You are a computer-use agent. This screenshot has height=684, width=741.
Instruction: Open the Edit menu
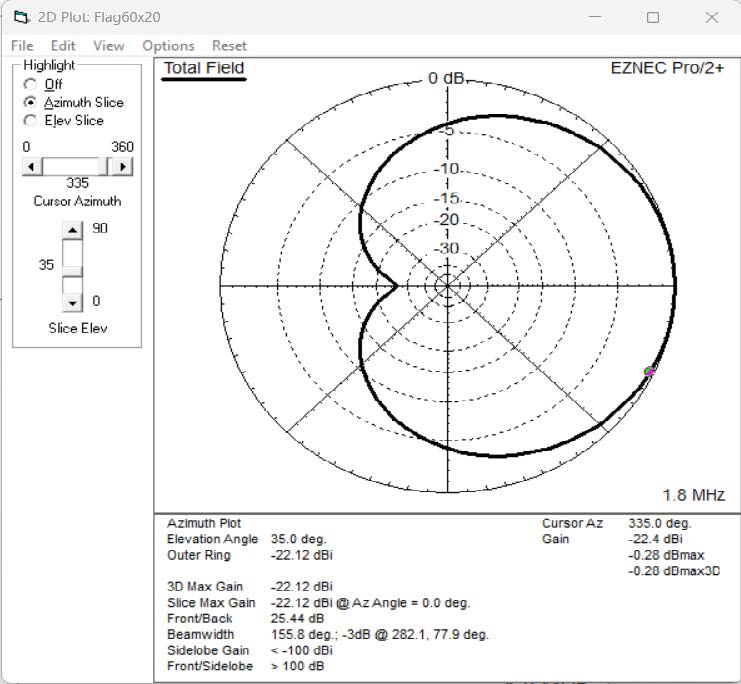63,45
